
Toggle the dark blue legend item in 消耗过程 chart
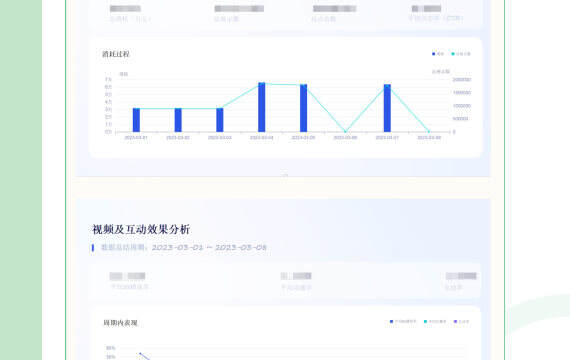click(x=438, y=54)
